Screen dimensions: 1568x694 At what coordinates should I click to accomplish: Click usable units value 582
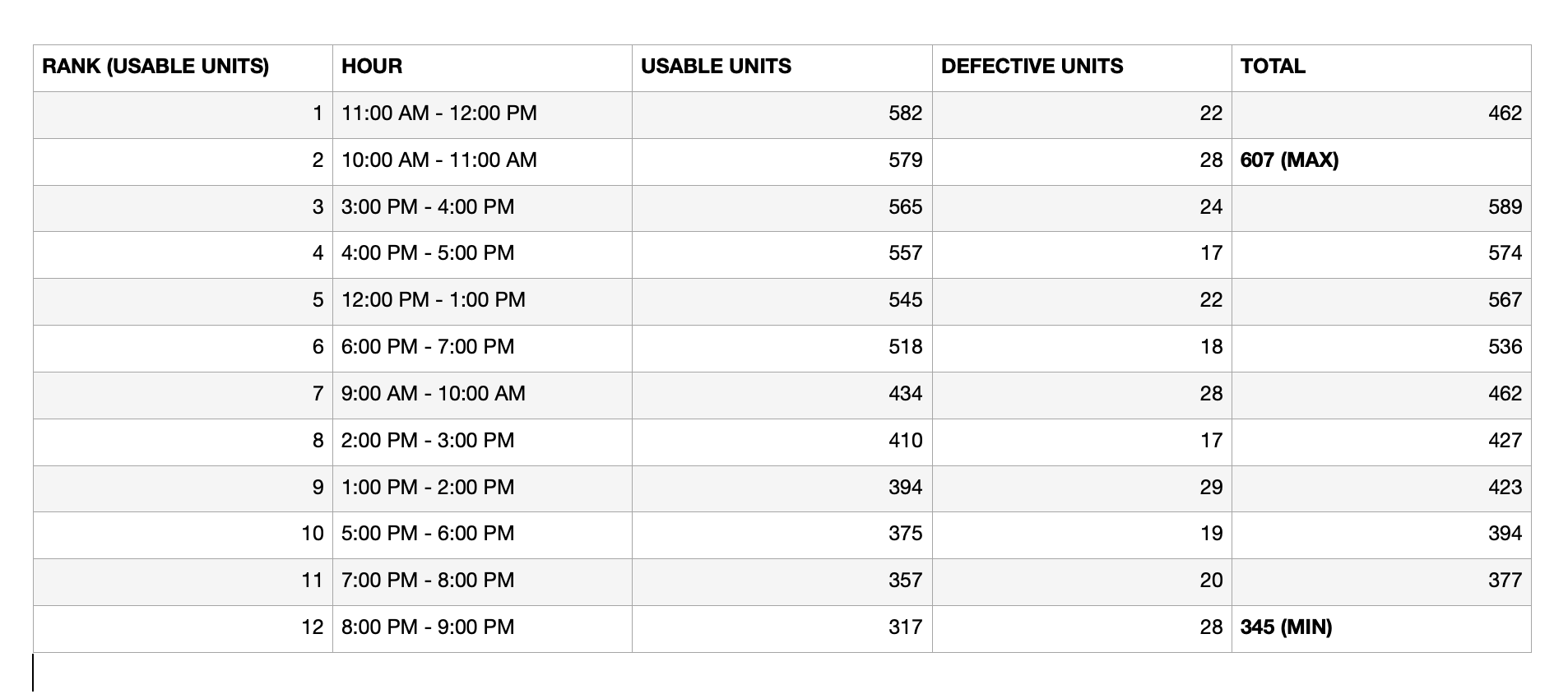tap(905, 113)
